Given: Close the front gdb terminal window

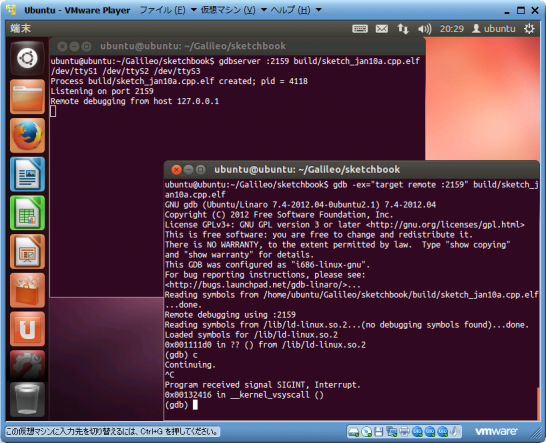Looking at the screenshot, I should 177,170.
